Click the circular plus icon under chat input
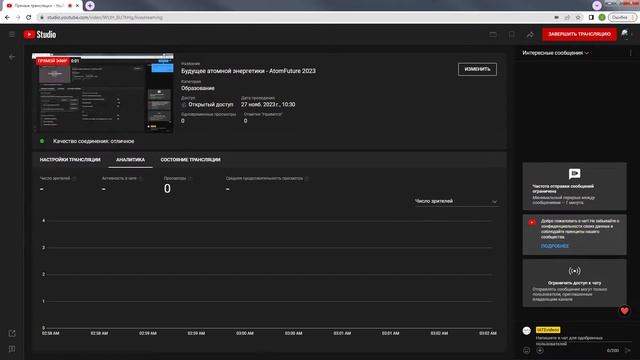The height and width of the screenshot is (360, 640). 540,350
